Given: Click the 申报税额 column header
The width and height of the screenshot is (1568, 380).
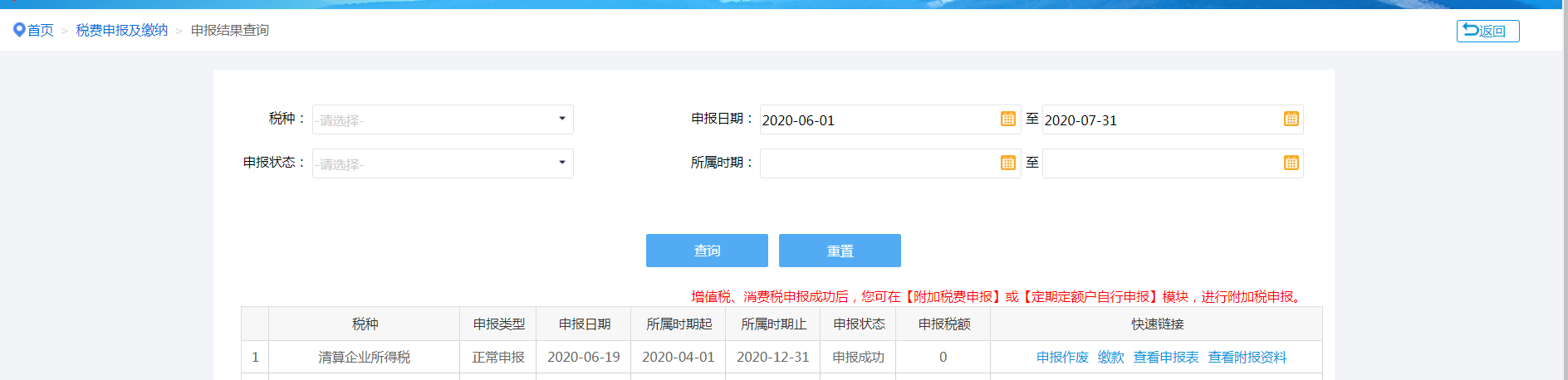Looking at the screenshot, I should point(943,324).
